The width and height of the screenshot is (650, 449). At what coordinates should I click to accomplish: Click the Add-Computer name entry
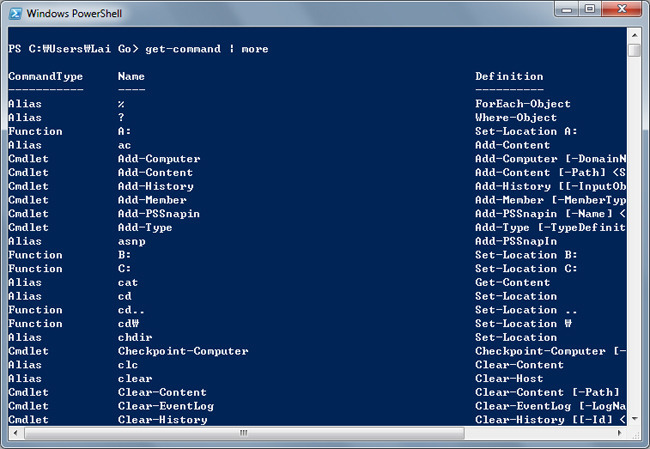pyautogui.click(x=159, y=159)
